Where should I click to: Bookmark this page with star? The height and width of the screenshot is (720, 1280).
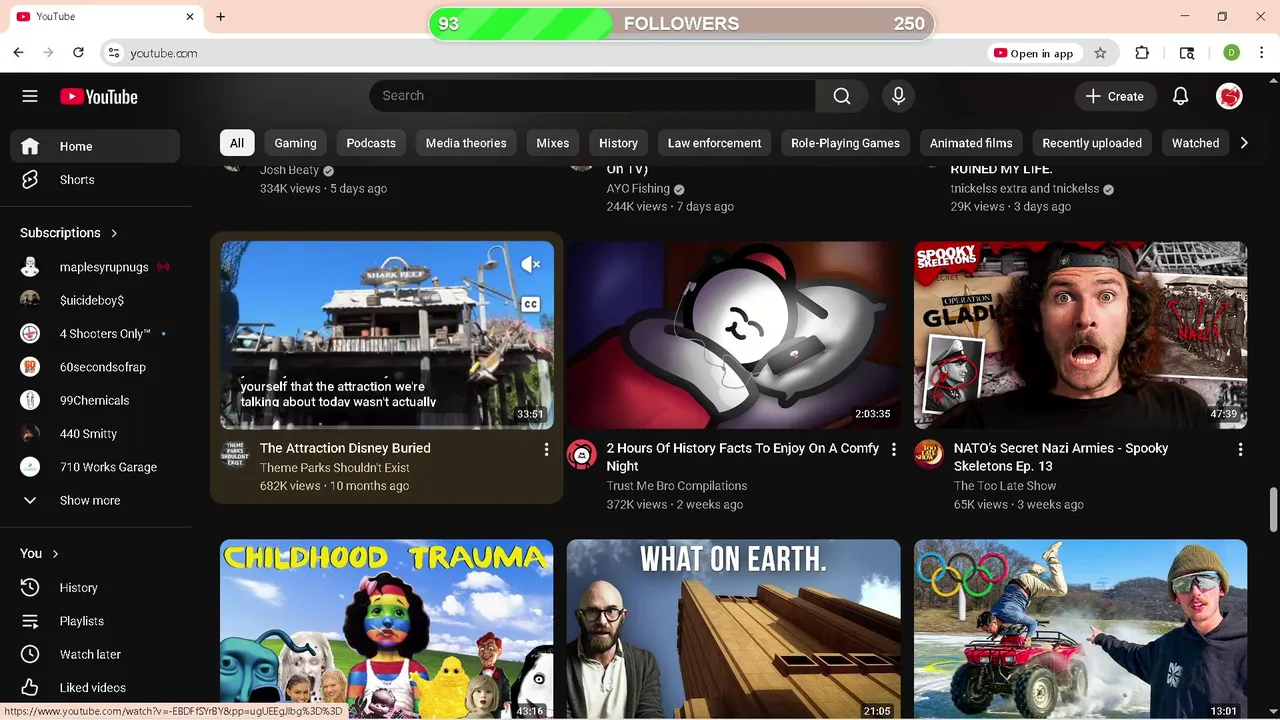1100,53
